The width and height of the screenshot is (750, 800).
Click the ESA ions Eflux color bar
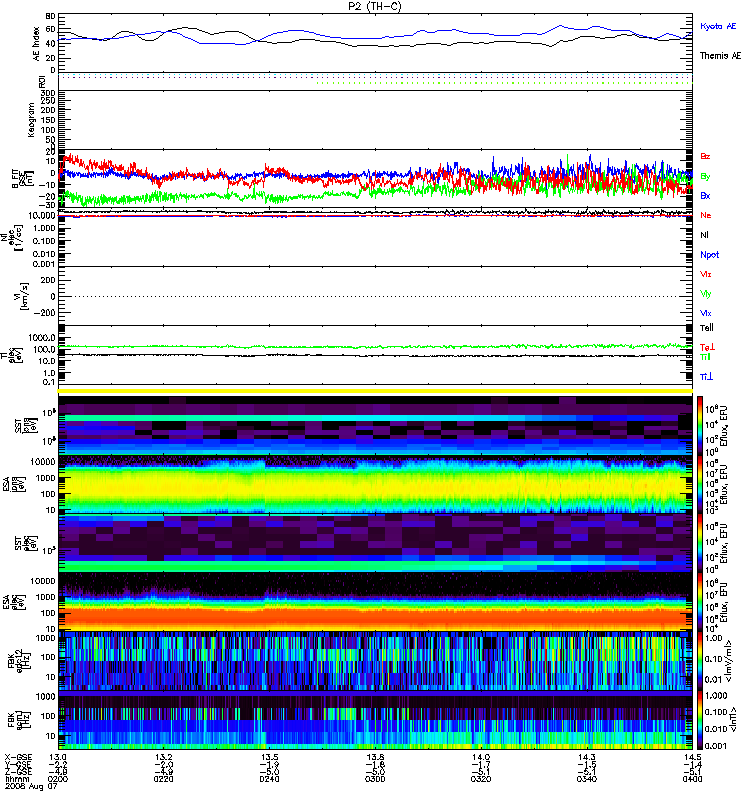click(x=700, y=484)
